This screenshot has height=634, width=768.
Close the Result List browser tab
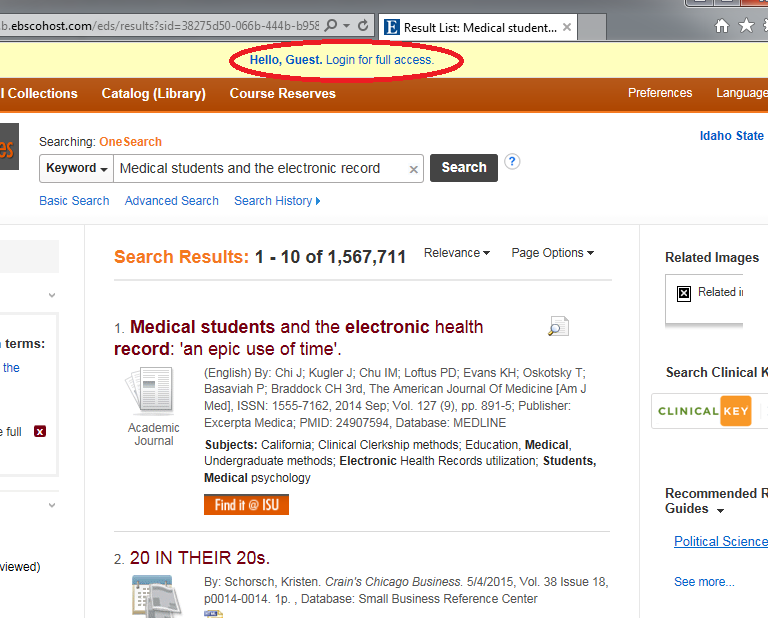pos(567,27)
